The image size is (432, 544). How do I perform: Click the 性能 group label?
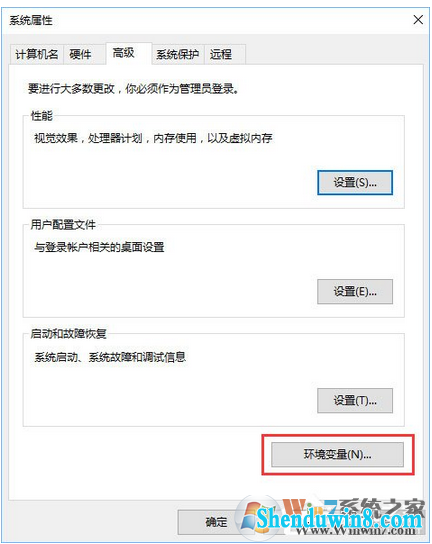pos(41,116)
